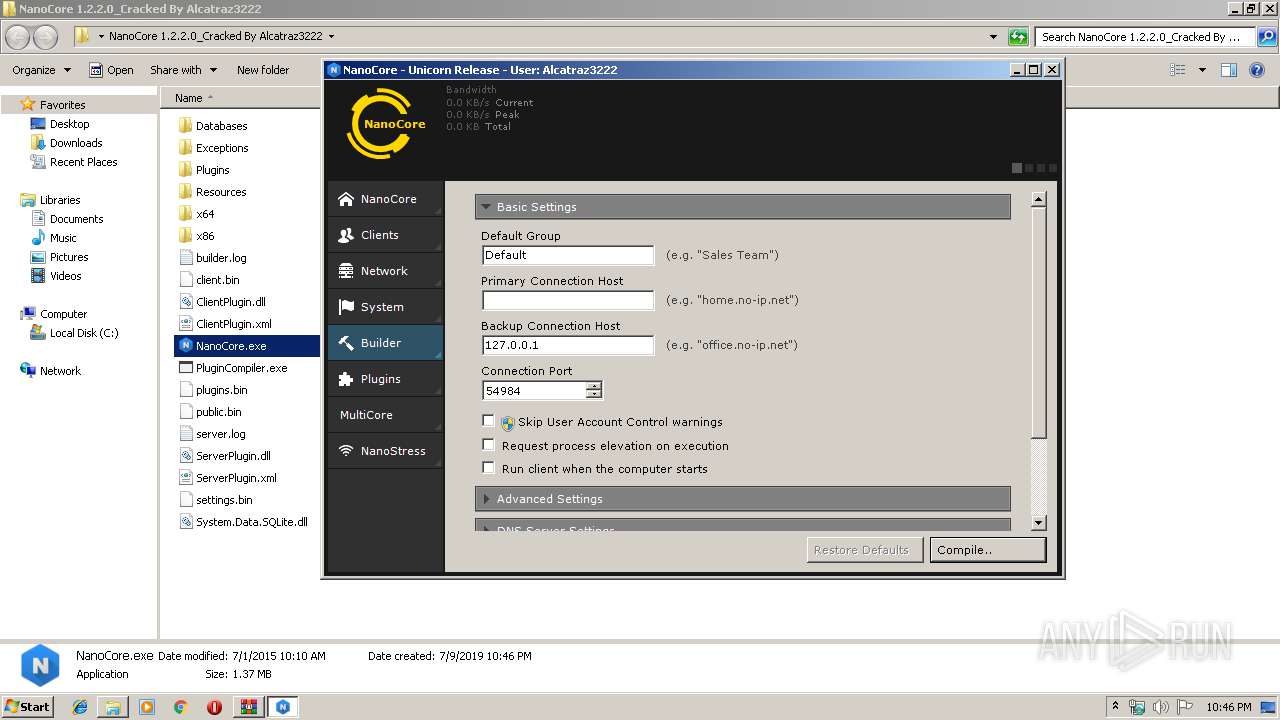1280x720 pixels.
Task: Open the Share with dropdown
Action: [x=183, y=70]
